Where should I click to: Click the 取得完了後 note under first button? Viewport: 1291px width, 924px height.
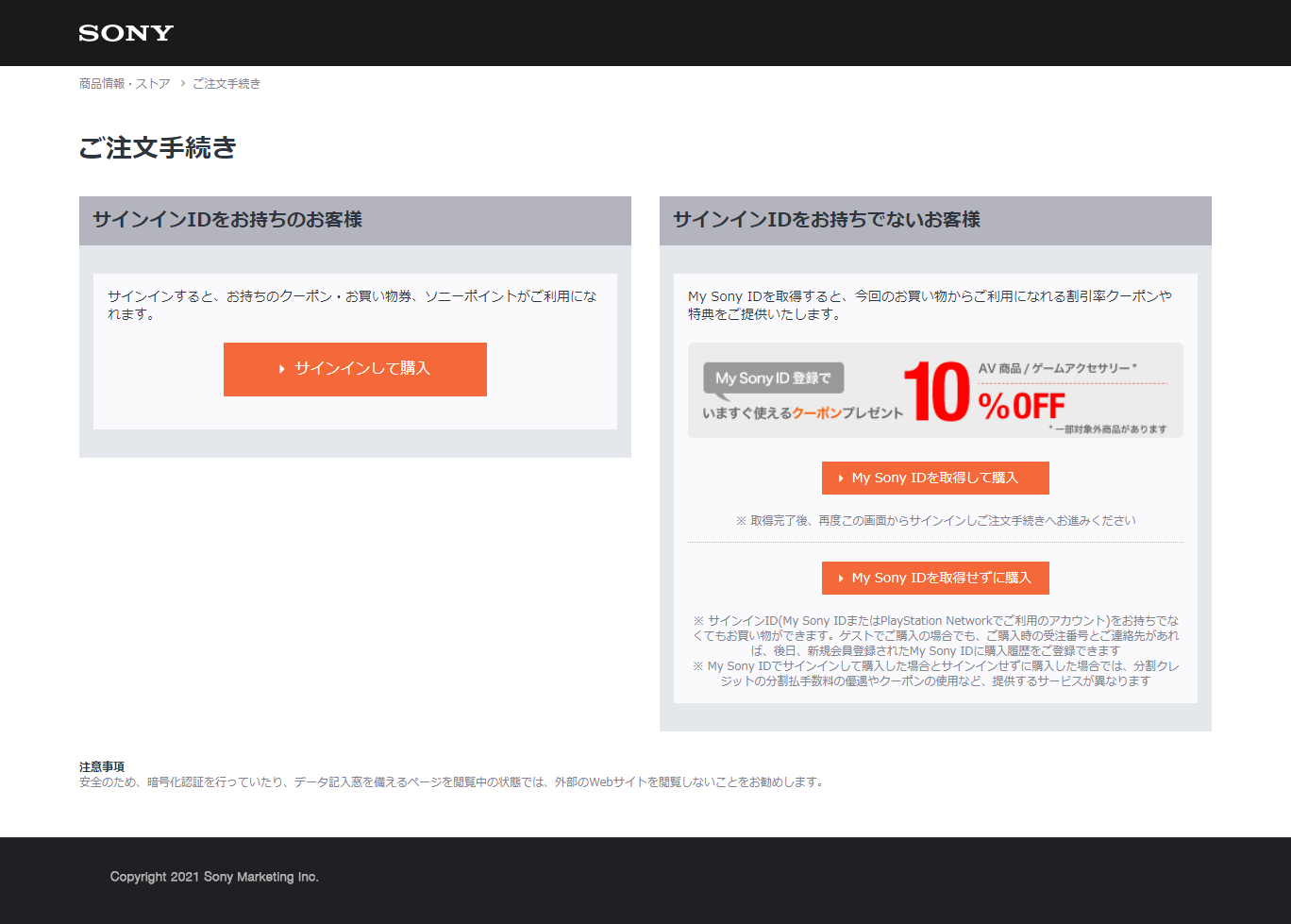click(935, 520)
